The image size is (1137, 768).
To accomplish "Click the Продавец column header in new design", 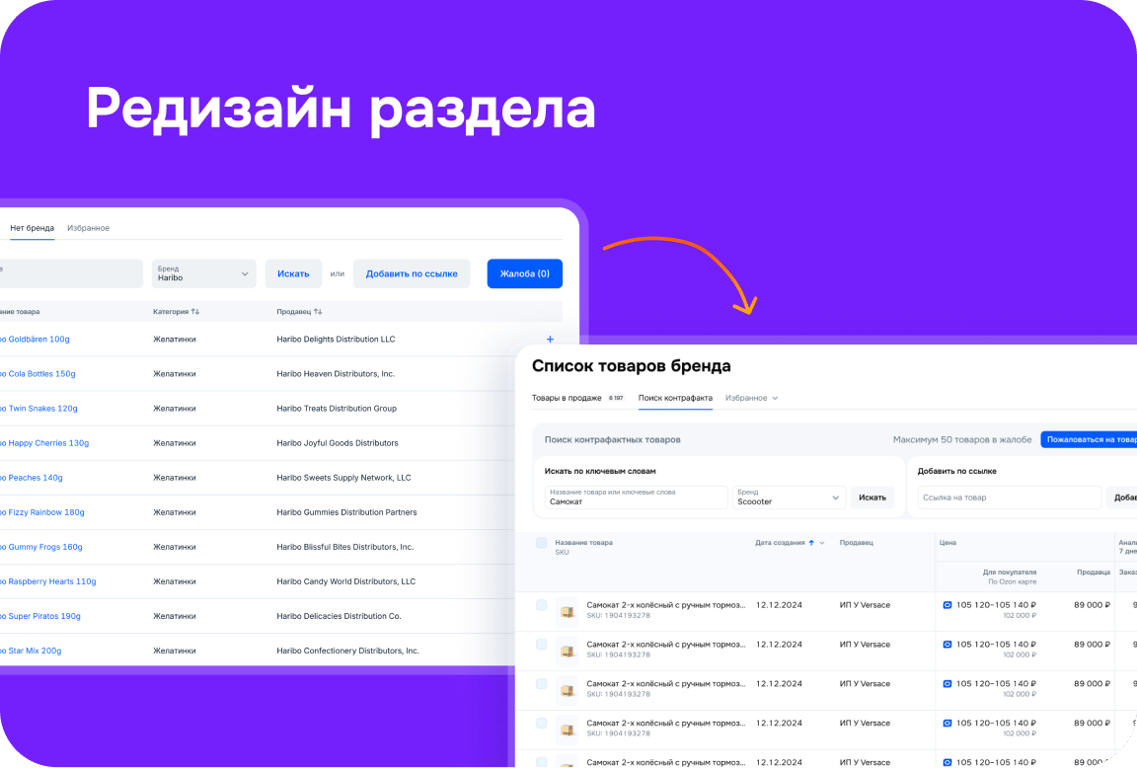I will [x=856, y=542].
